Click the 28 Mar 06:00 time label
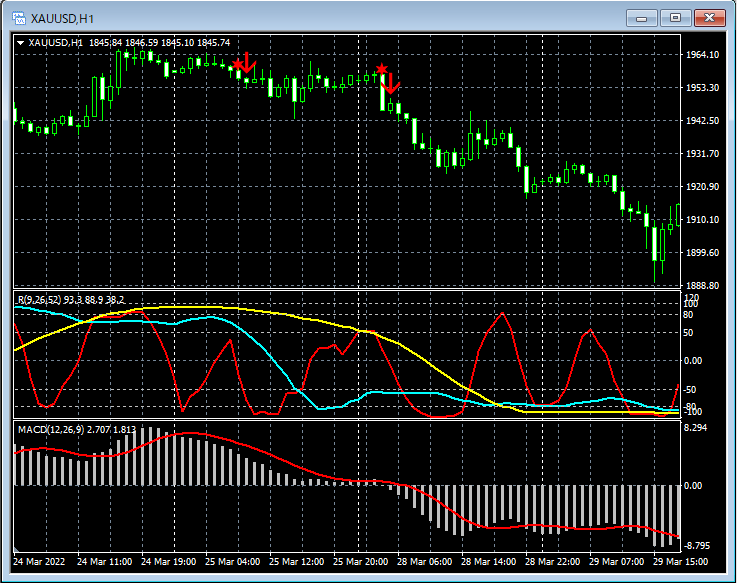Viewport: 738px width, 583px height. (425, 562)
